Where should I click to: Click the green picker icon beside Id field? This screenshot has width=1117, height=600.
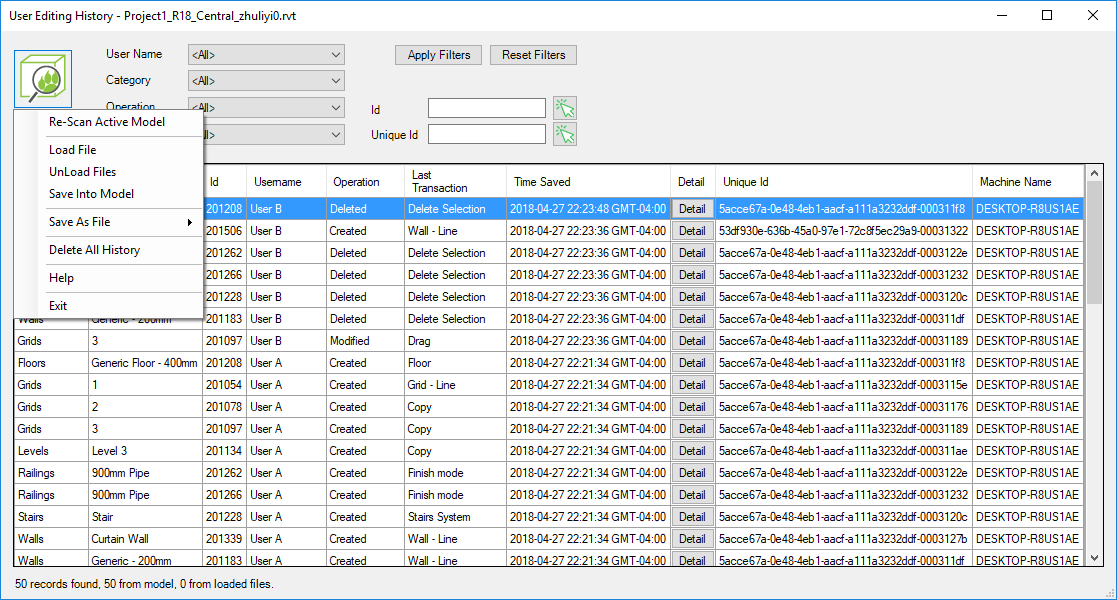click(565, 107)
